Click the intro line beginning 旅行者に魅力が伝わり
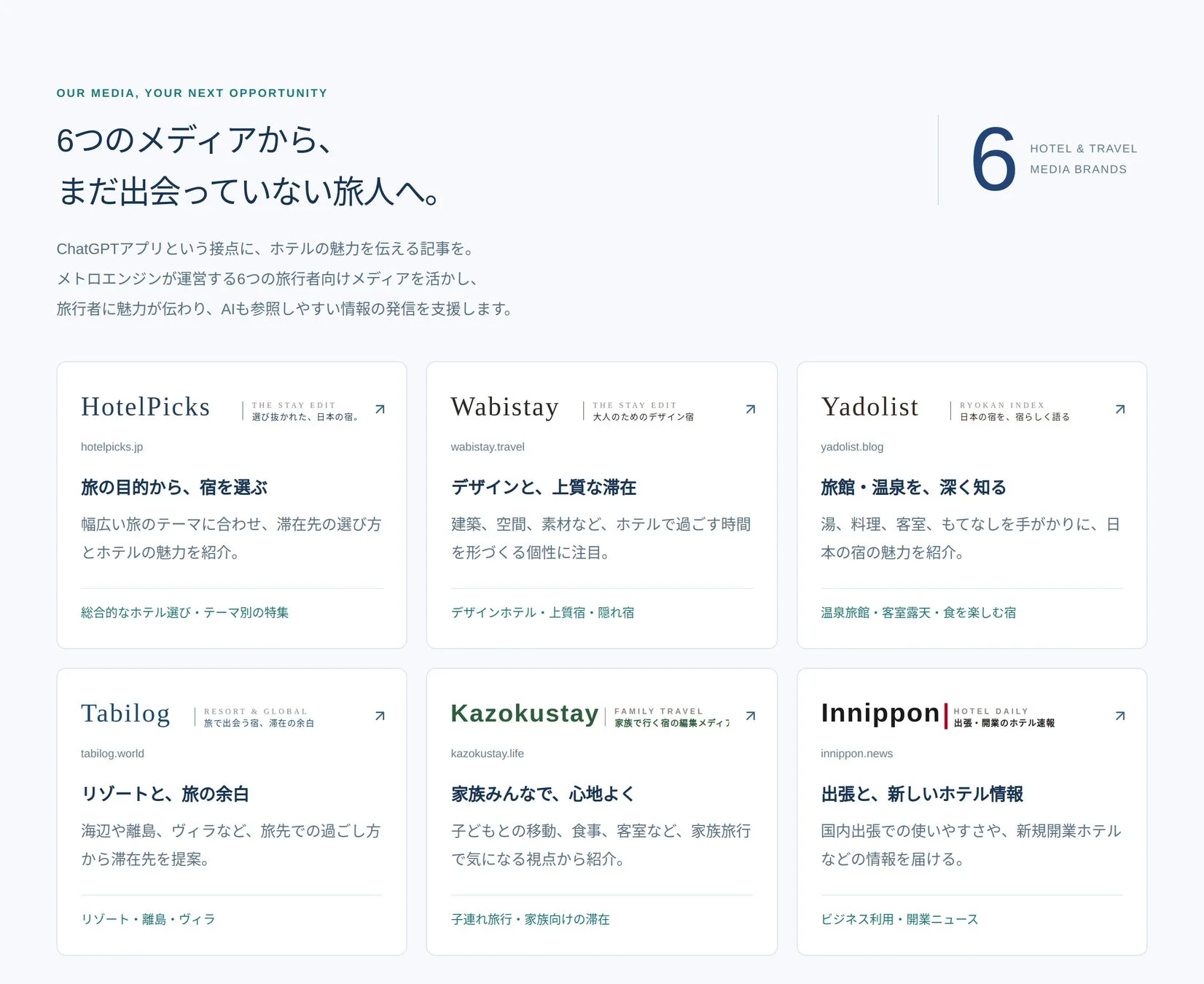Image resolution: width=1204 pixels, height=984 pixels. point(286,309)
